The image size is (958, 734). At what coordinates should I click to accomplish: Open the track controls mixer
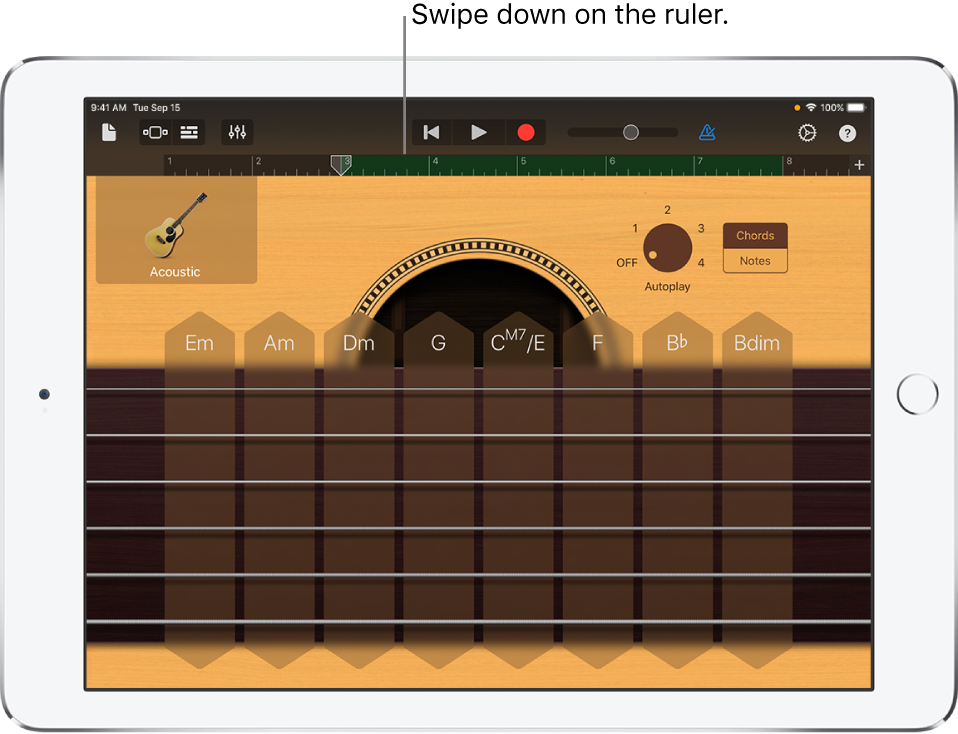click(237, 132)
